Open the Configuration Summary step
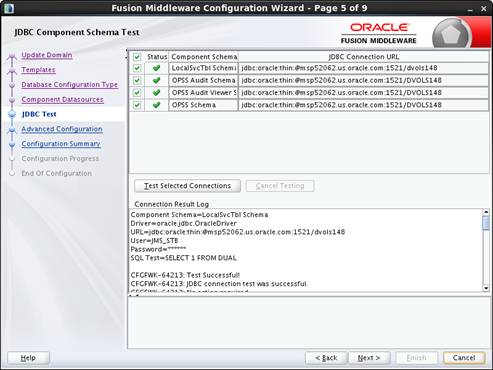This screenshot has height=370, width=493. 61,144
